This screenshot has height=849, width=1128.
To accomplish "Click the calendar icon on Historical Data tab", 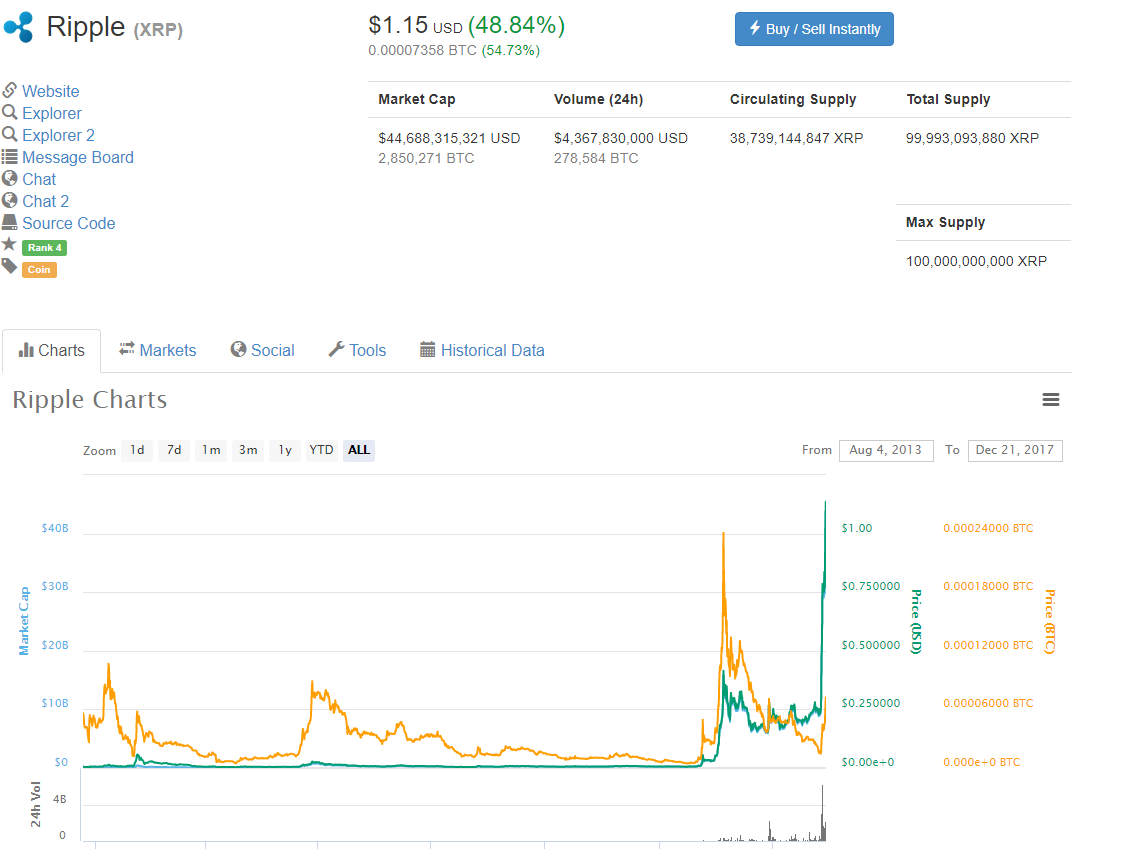I will (x=427, y=350).
